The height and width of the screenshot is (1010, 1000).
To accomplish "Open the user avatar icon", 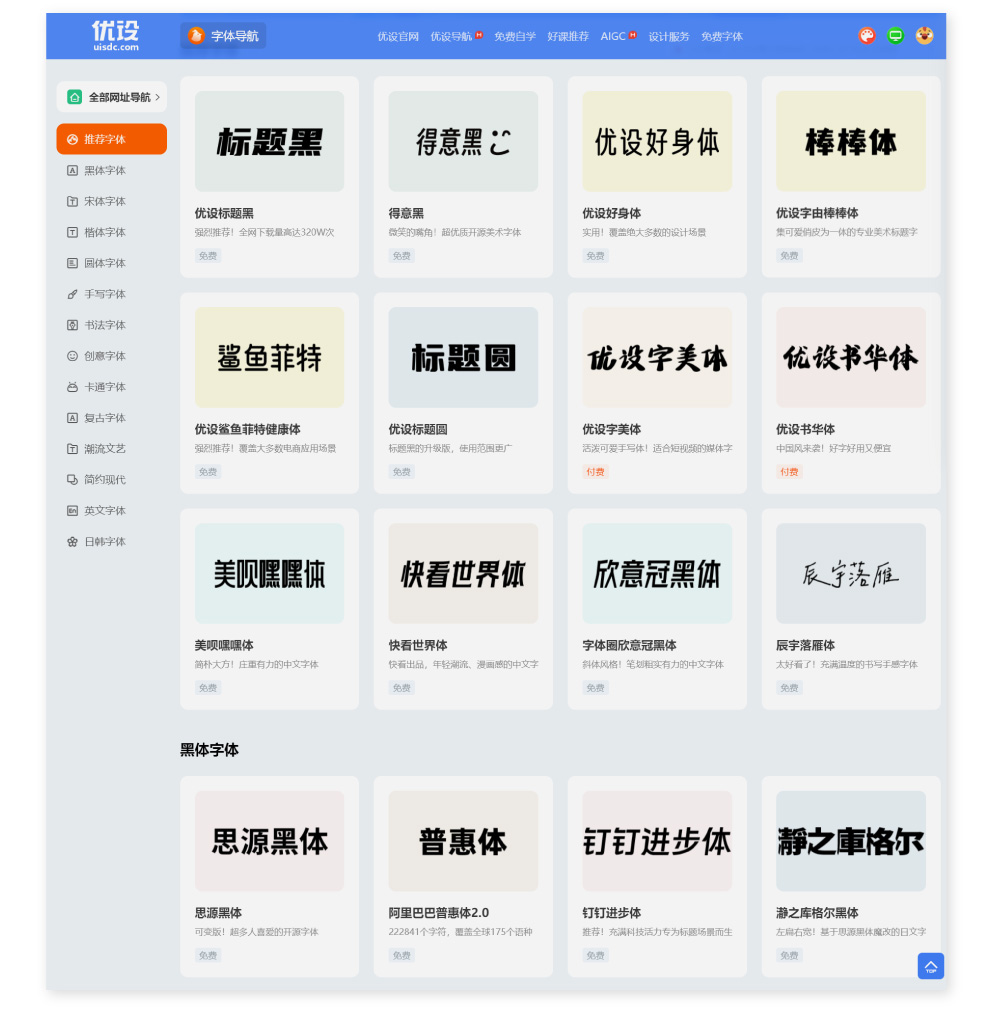I will [x=924, y=35].
